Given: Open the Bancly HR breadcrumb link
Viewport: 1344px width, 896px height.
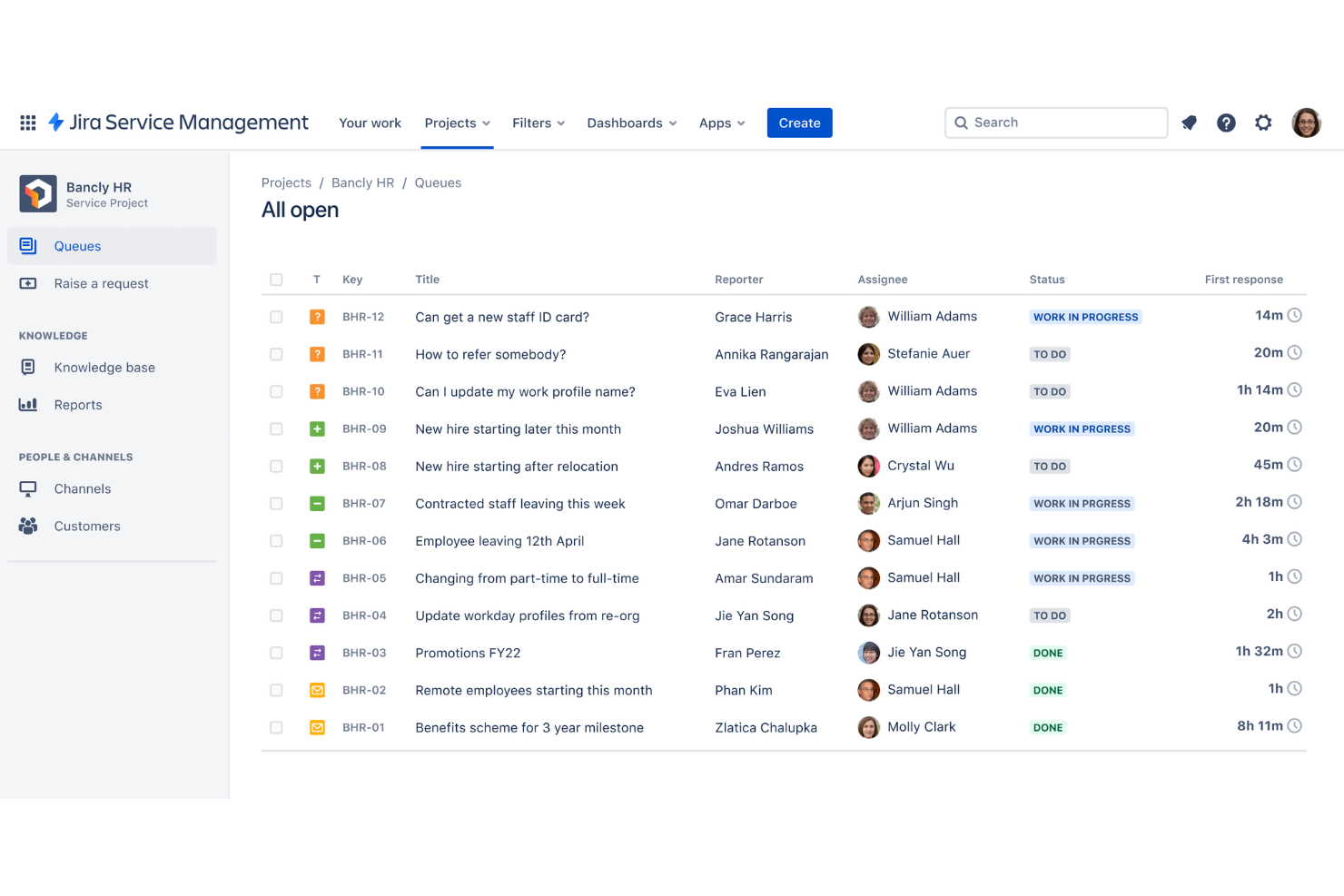Looking at the screenshot, I should [x=362, y=182].
